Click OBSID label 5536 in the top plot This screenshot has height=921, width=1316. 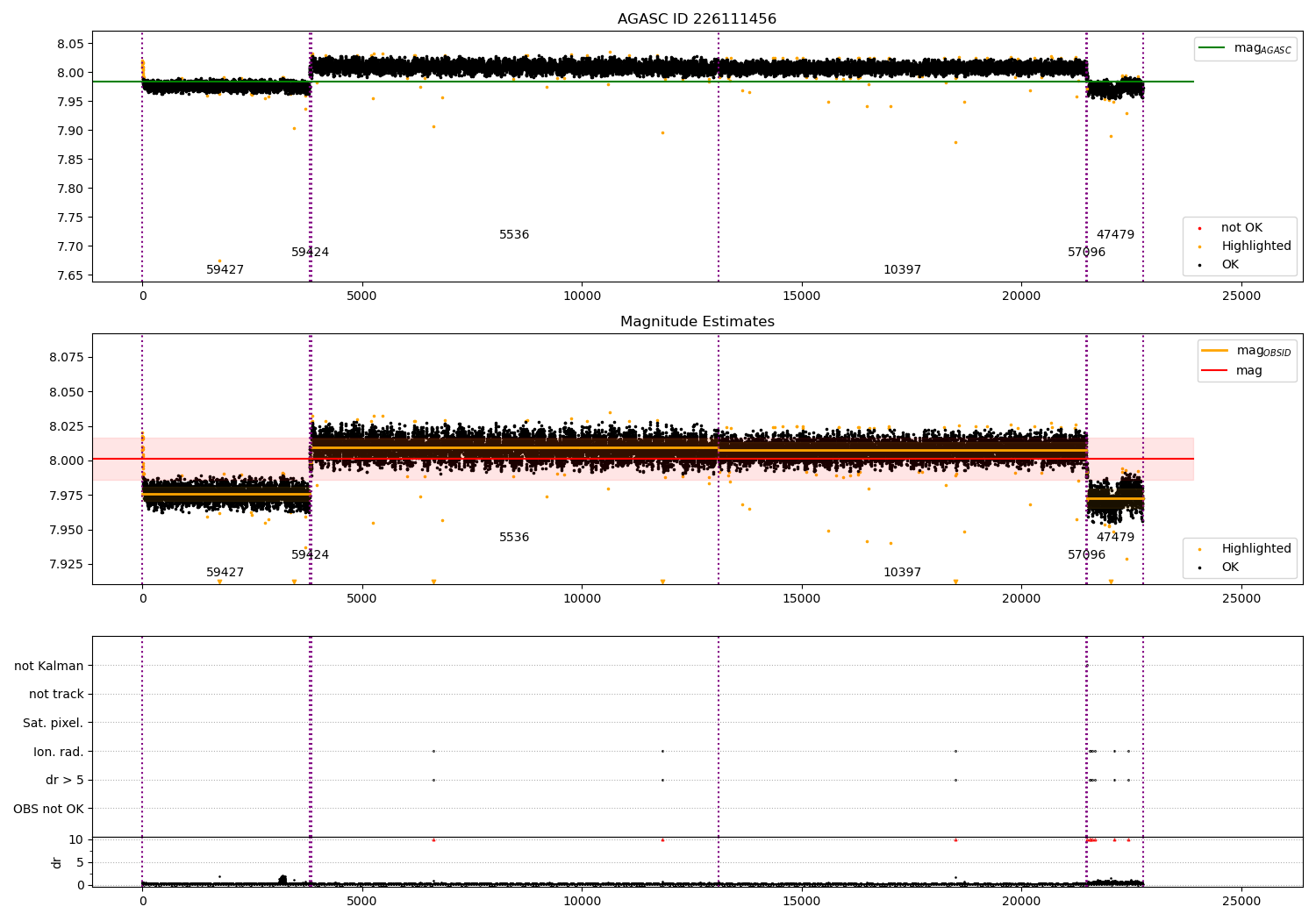[514, 235]
